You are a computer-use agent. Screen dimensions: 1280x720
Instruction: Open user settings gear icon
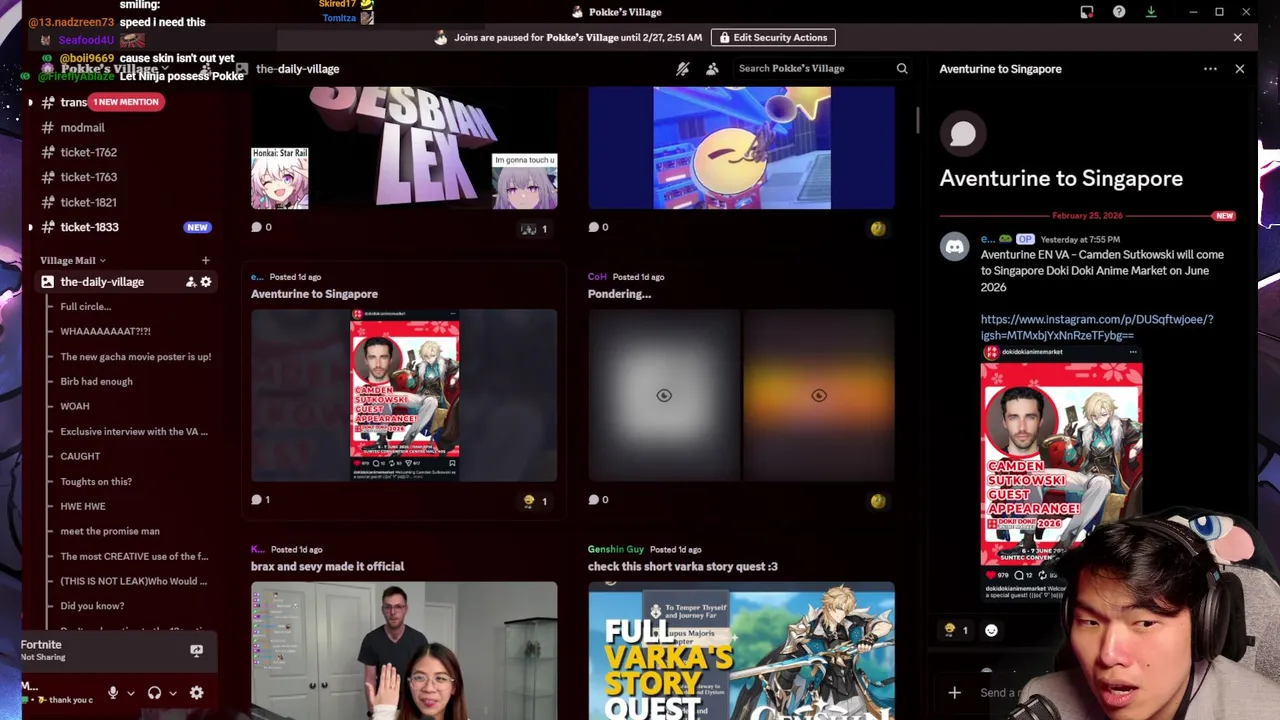[x=197, y=693]
